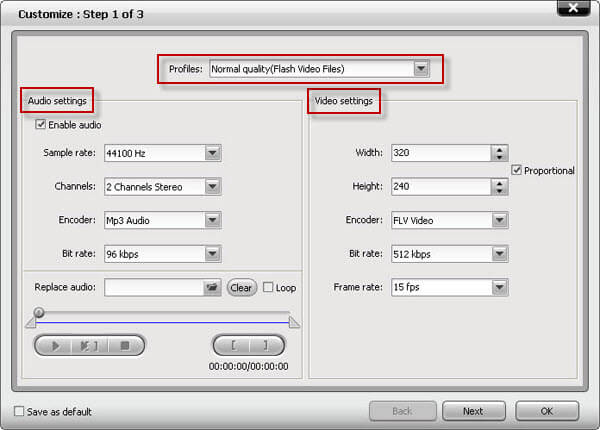Click the left trim marker triangle
This screenshot has height=430, width=600.
(31, 322)
